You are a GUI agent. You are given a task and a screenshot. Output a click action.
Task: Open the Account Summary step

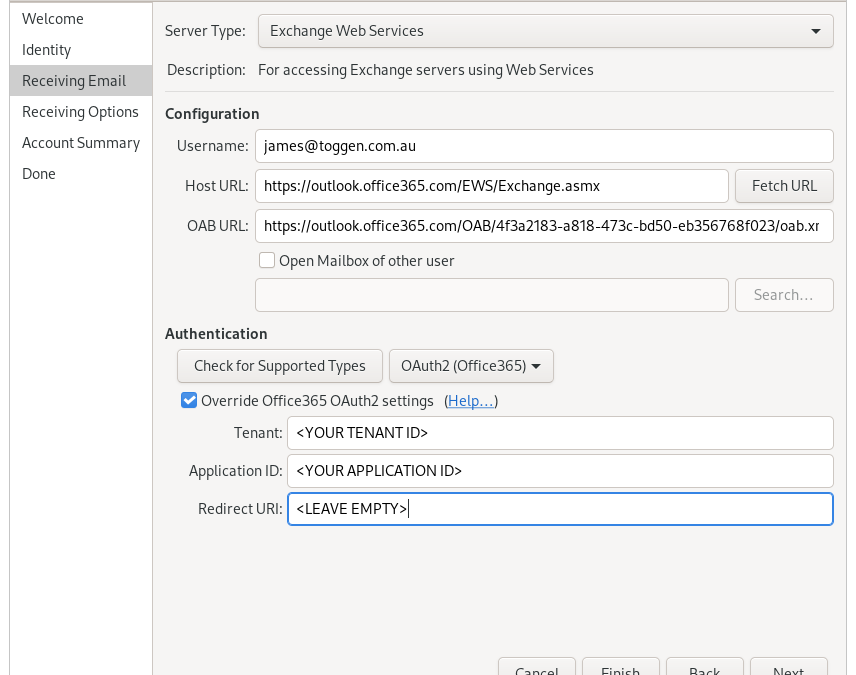81,143
